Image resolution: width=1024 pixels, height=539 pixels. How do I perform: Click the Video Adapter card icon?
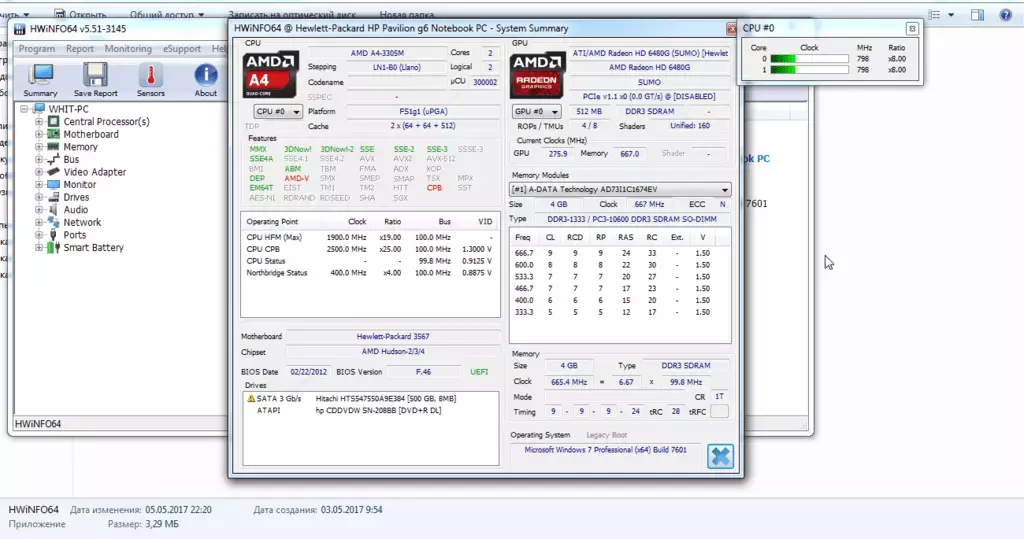click(x=54, y=172)
